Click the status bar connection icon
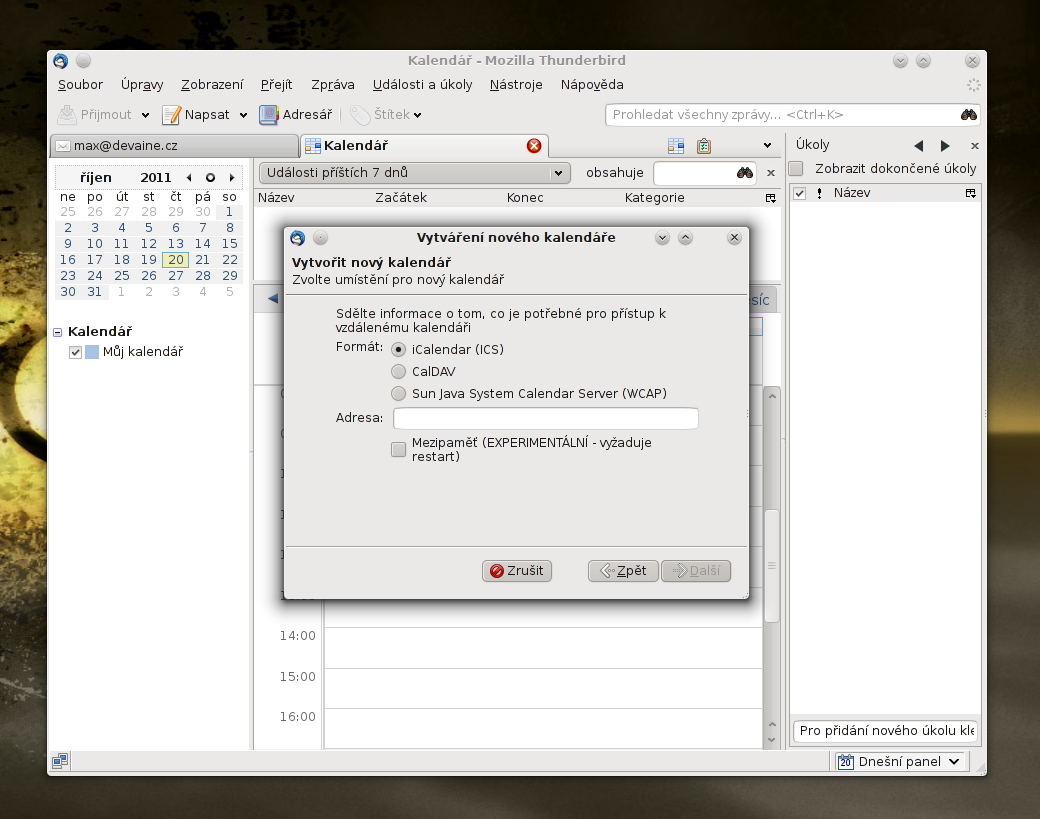Screen dimensions: 1040x819 [x=60, y=761]
